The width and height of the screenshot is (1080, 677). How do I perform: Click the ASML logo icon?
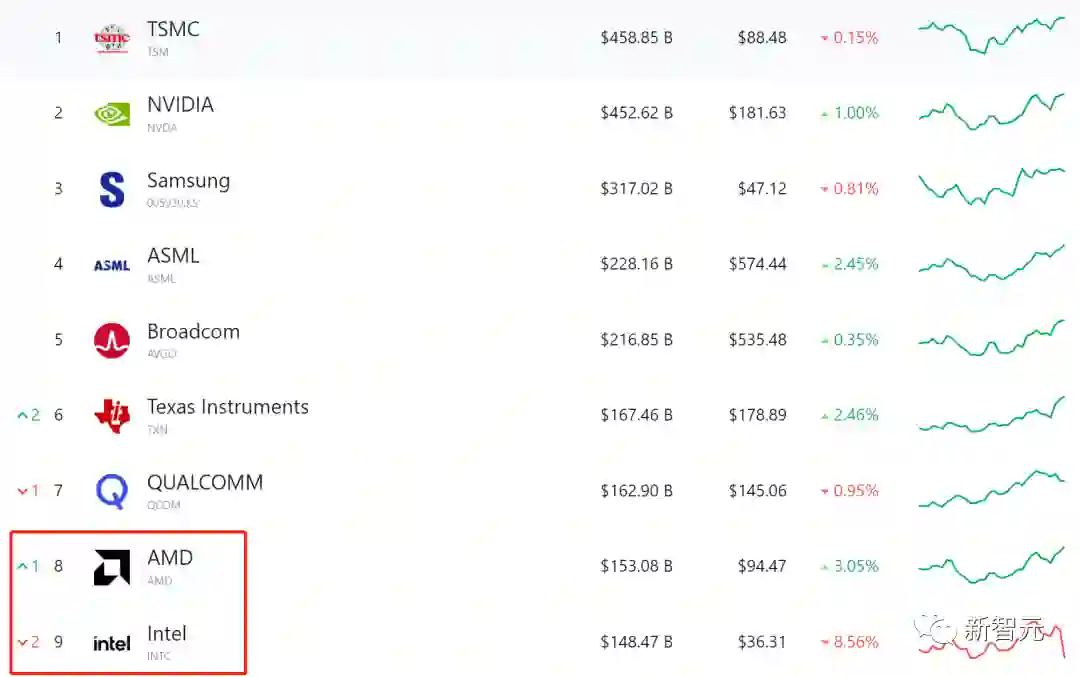tap(111, 265)
